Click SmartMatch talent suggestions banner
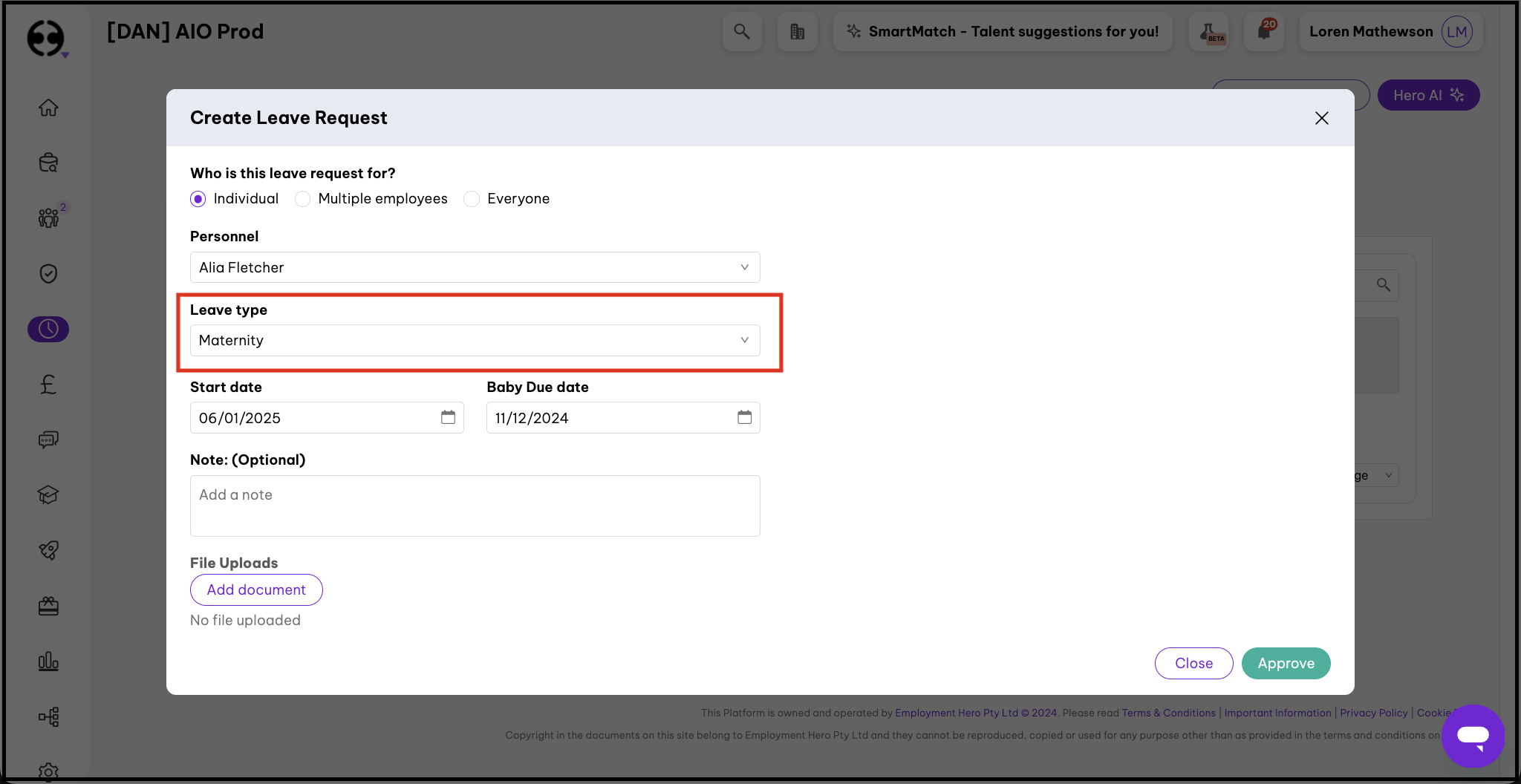 1003,31
